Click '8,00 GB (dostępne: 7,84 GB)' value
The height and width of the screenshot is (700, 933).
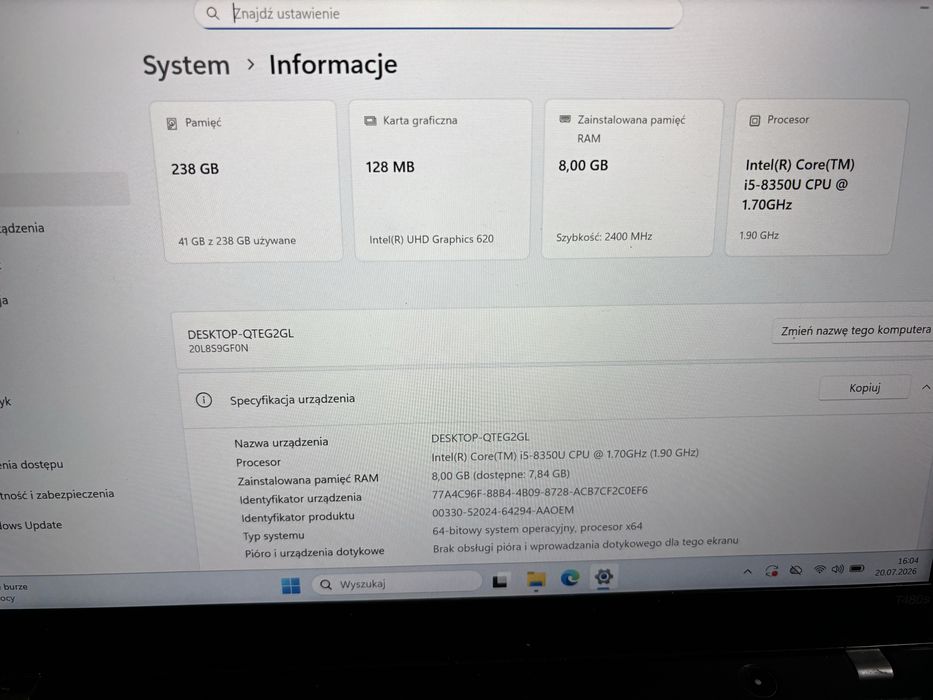click(500, 474)
